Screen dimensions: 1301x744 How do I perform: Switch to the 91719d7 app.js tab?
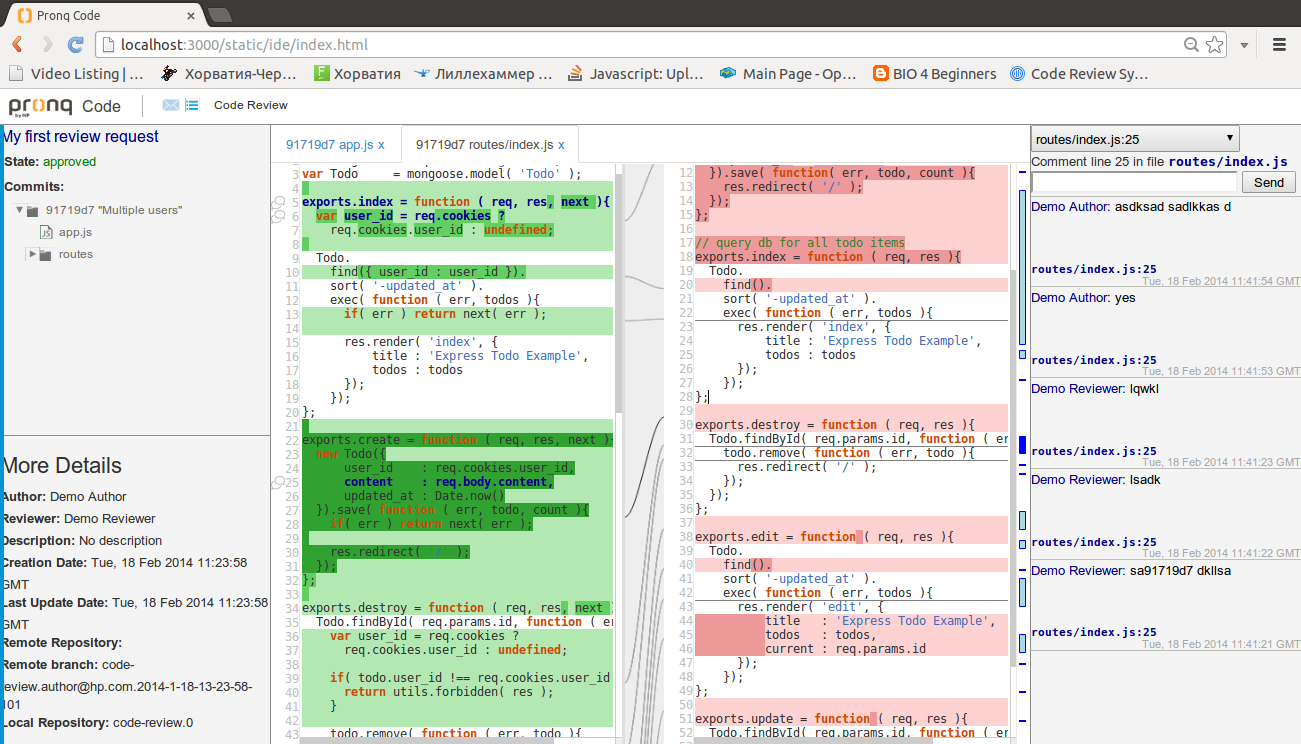click(329, 144)
